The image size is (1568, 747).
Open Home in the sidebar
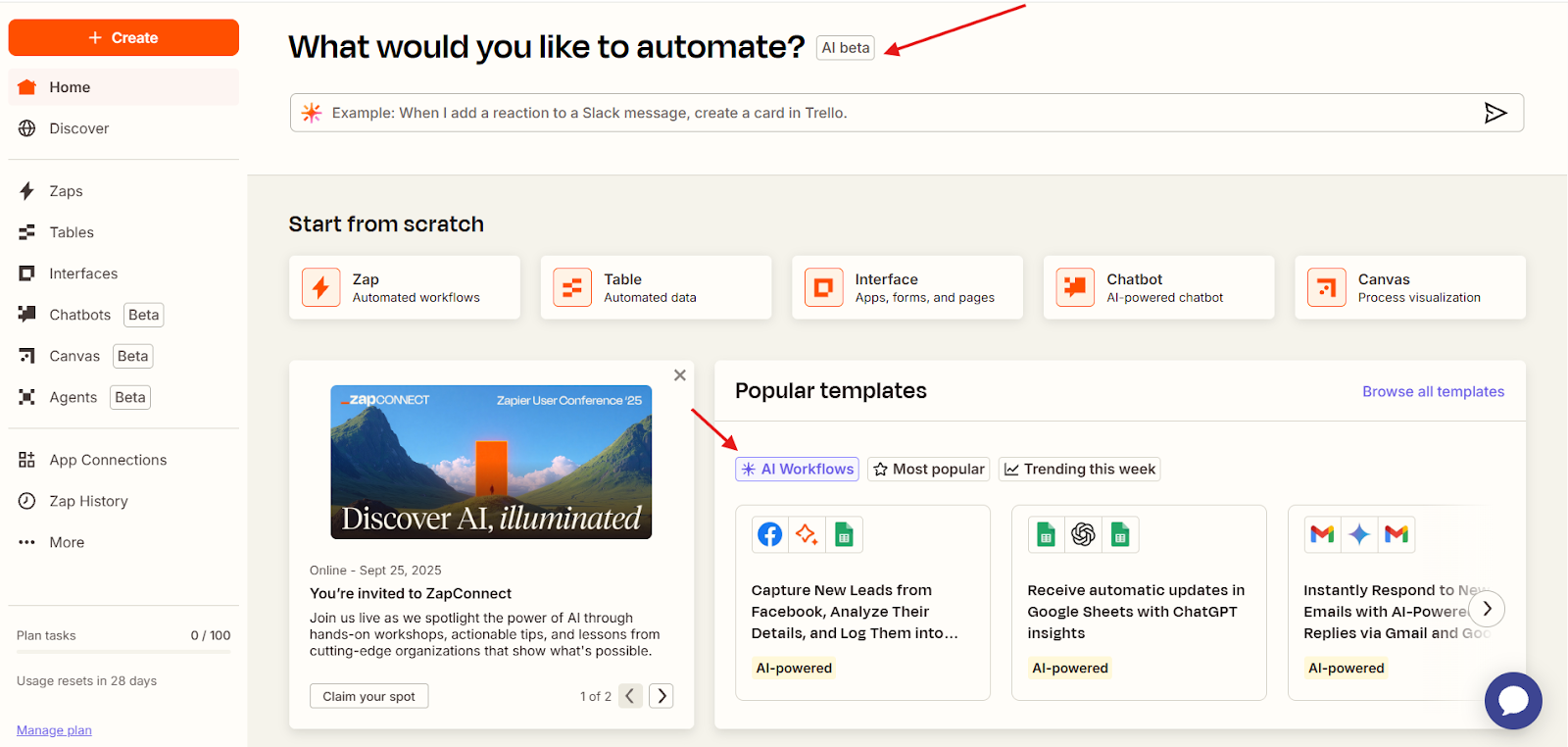pos(123,87)
